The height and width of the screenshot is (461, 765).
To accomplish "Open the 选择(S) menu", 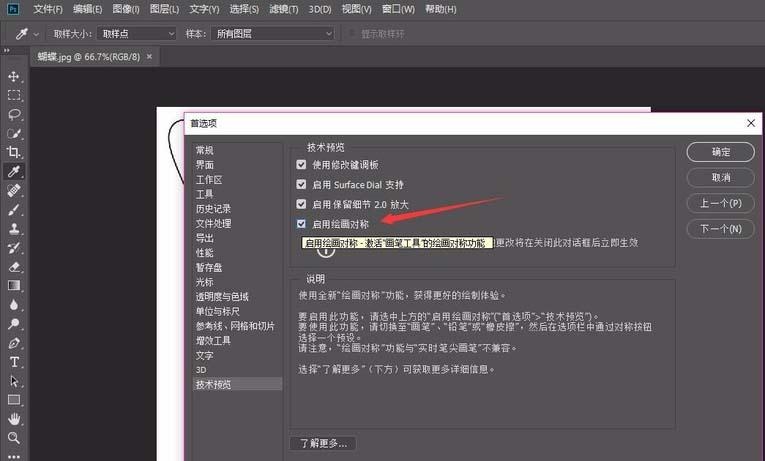I will click(244, 9).
